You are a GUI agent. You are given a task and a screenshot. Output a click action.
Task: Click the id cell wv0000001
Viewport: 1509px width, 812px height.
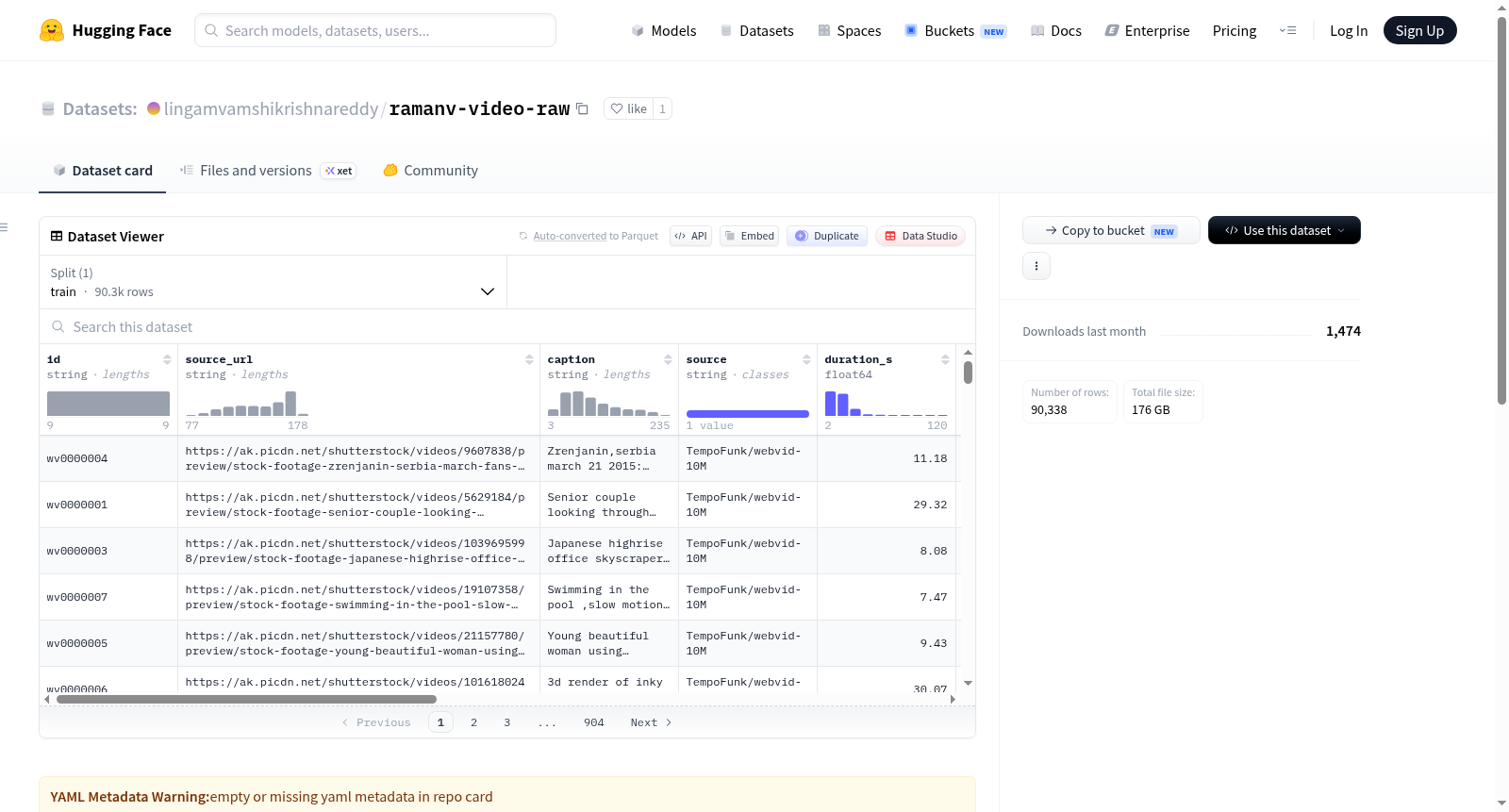pyautogui.click(x=108, y=505)
